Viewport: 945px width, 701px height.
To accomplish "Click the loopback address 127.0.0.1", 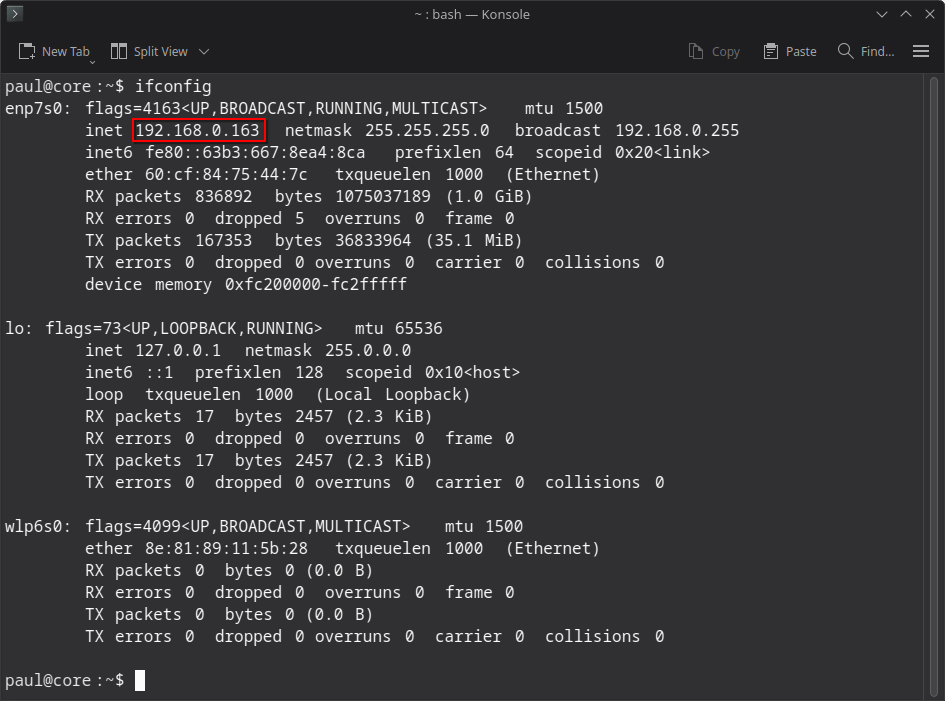I will (x=178, y=350).
